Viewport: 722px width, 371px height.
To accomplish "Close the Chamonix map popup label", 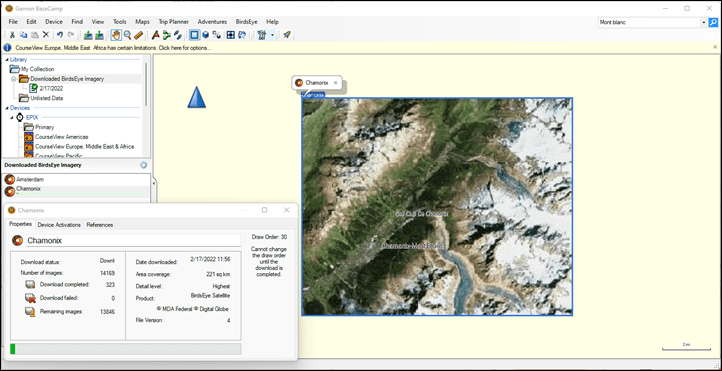I will 336,83.
